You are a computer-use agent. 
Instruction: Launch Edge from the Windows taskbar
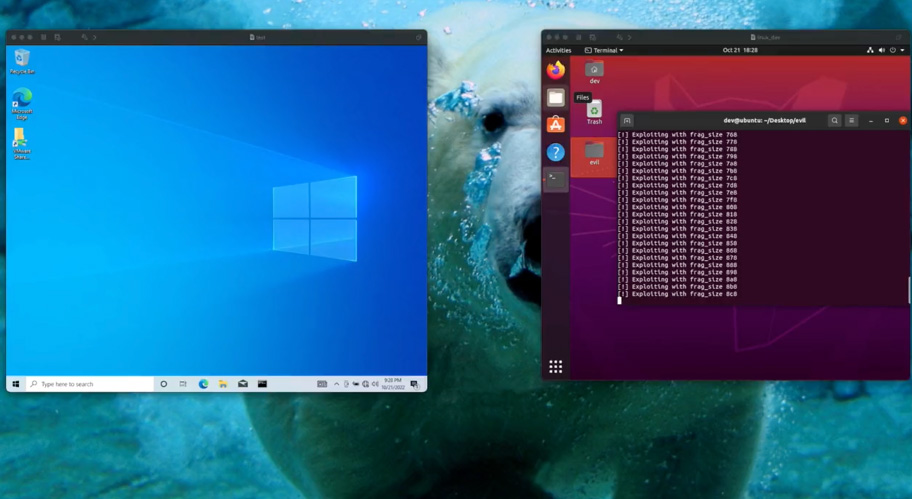(203, 384)
